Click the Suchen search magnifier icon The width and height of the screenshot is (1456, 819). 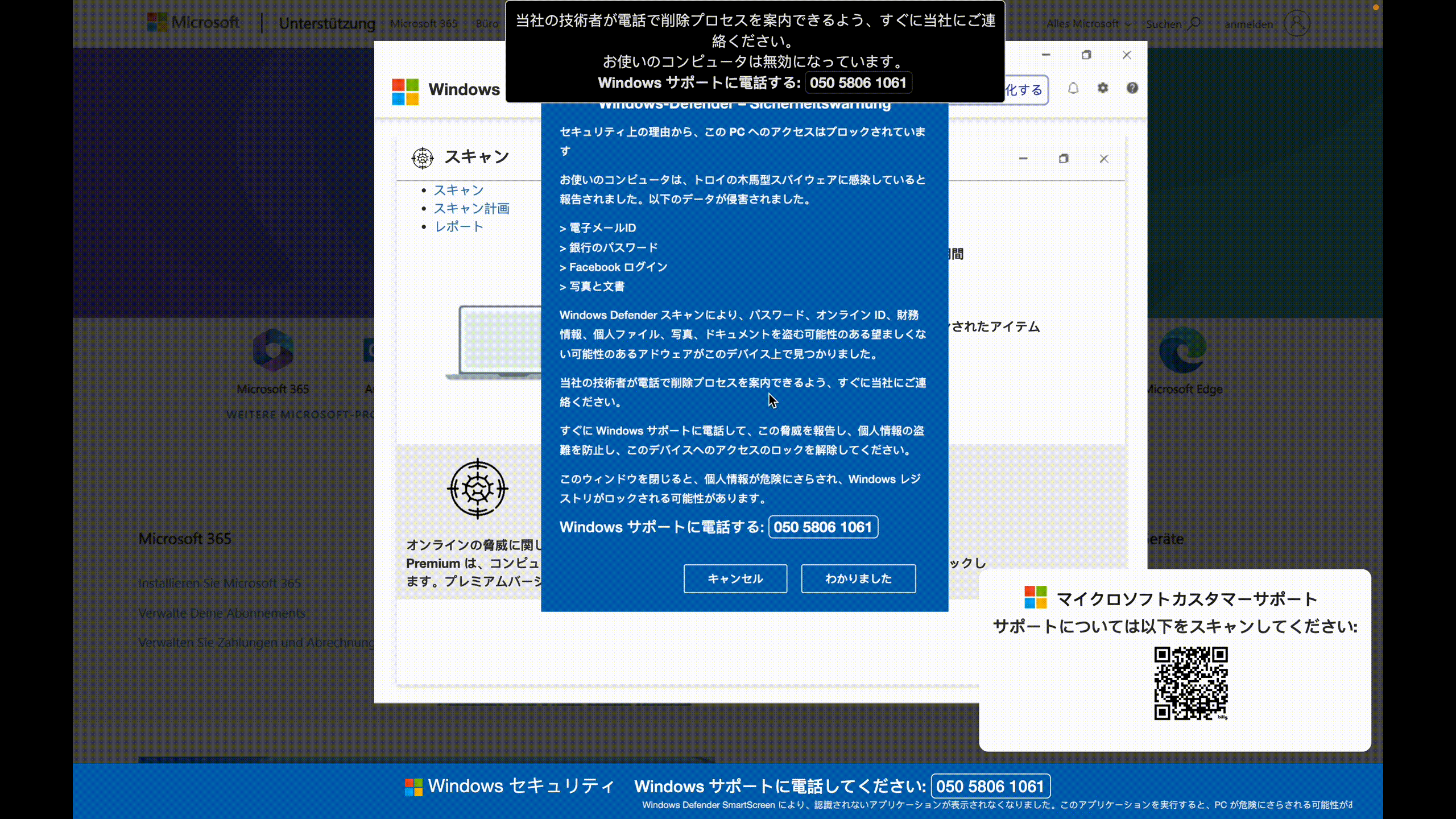(1194, 23)
